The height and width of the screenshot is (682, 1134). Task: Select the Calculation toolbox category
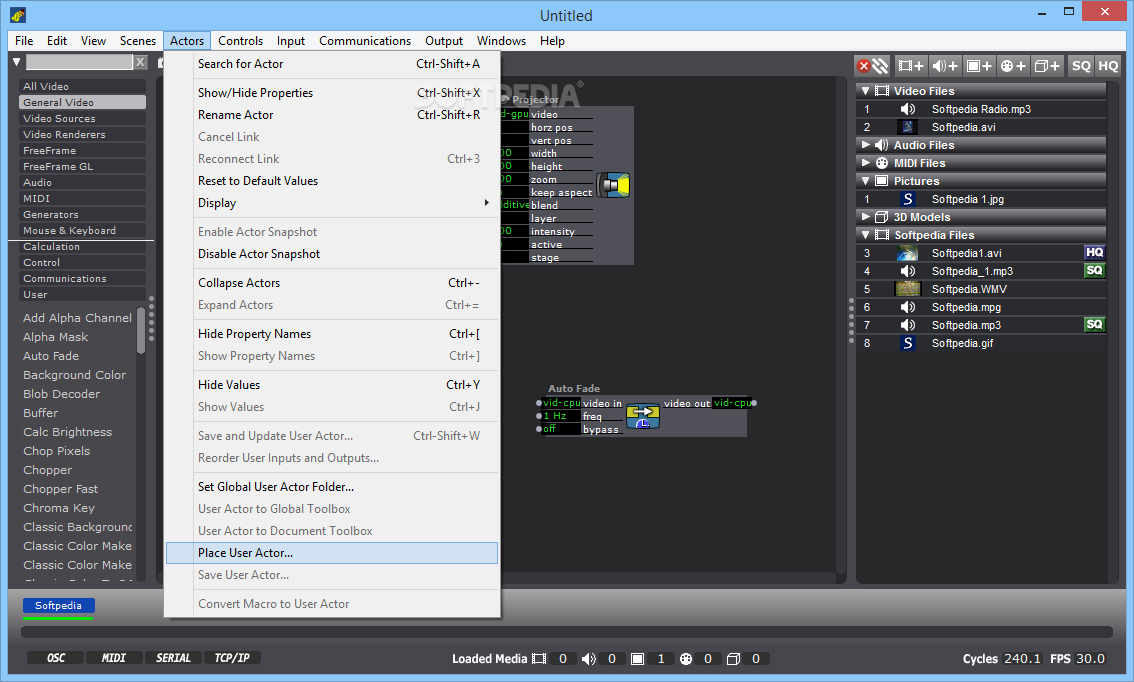[x=82, y=247]
